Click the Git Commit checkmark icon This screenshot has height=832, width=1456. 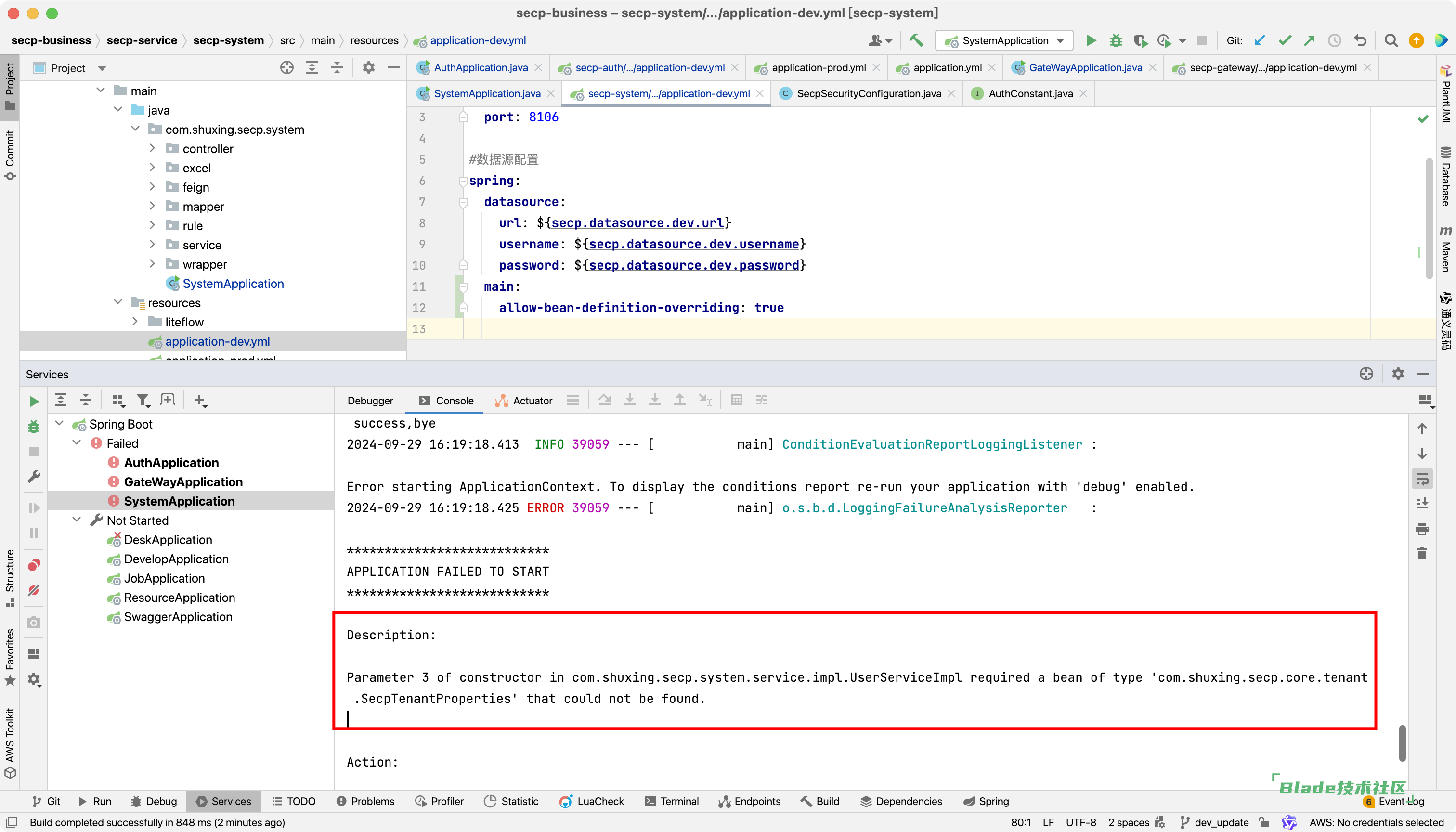coord(1285,40)
